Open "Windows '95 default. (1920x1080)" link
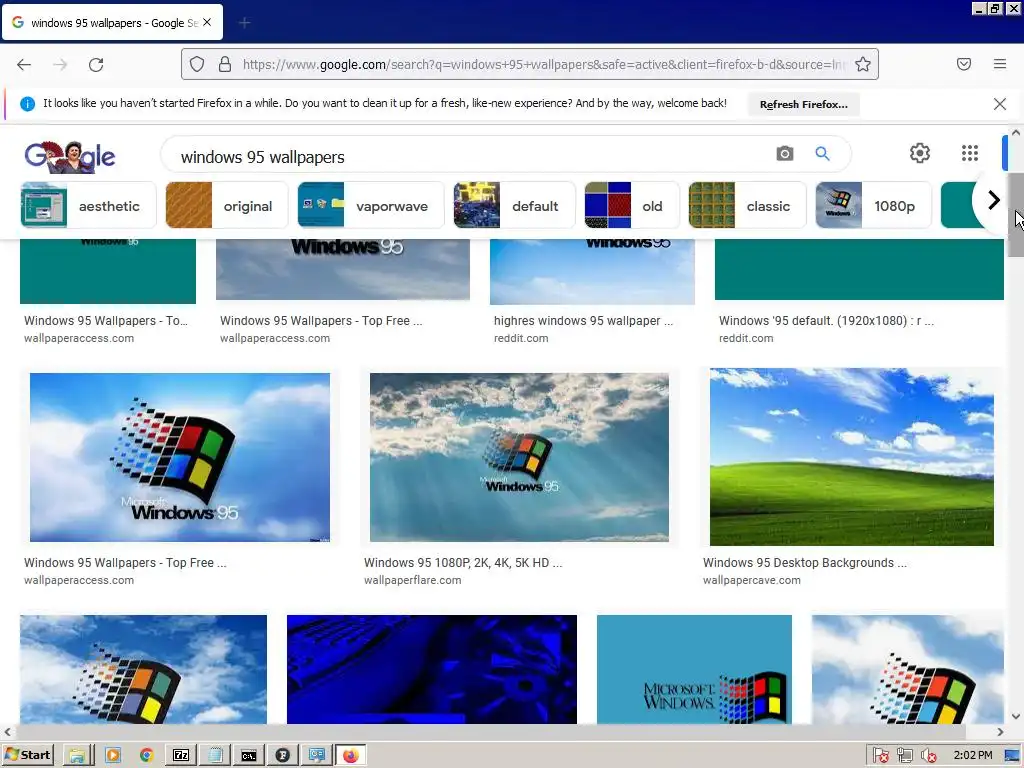This screenshot has width=1024, height=768. tap(826, 321)
